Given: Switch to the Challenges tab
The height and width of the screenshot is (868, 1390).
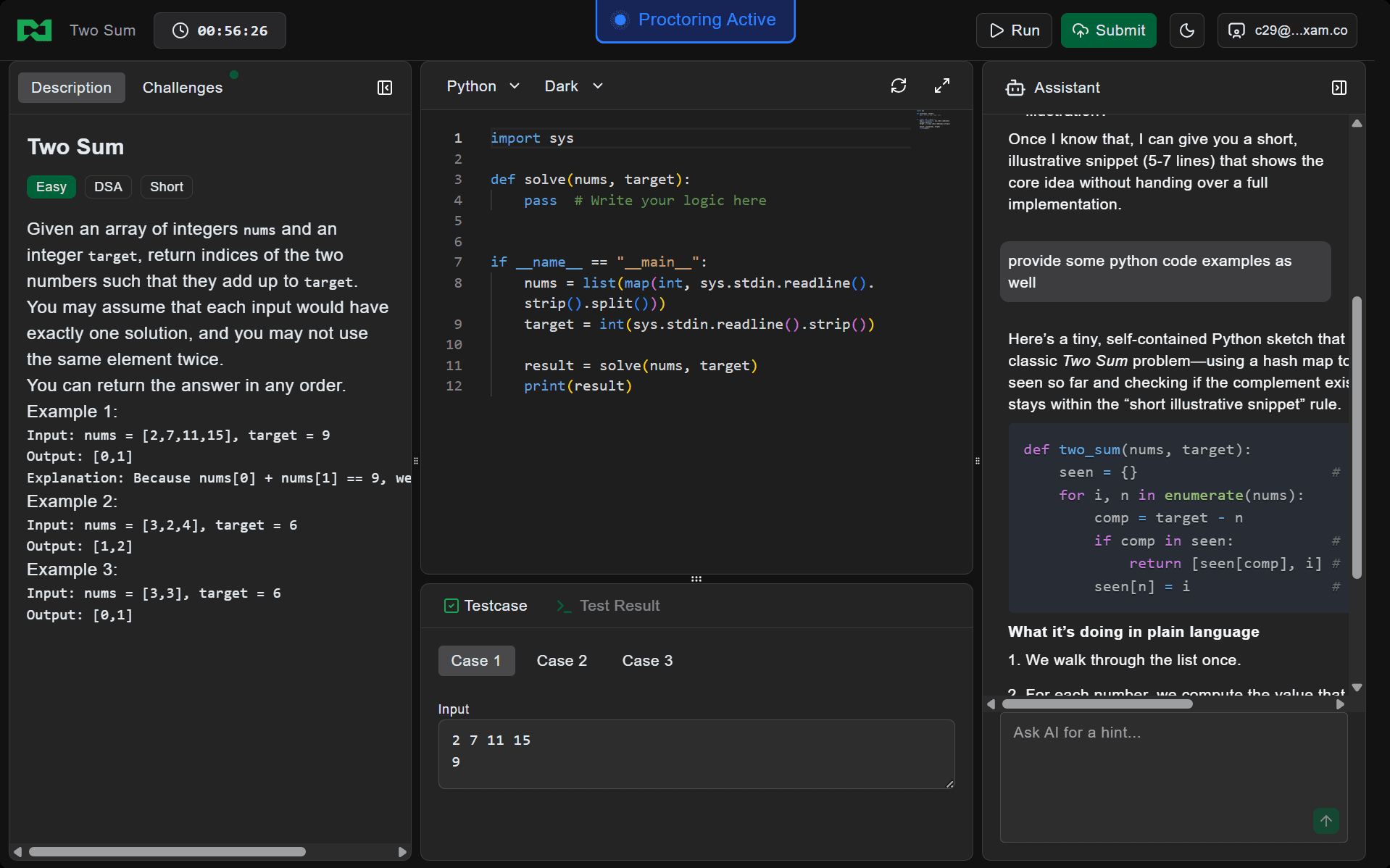Looking at the screenshot, I should (x=183, y=88).
